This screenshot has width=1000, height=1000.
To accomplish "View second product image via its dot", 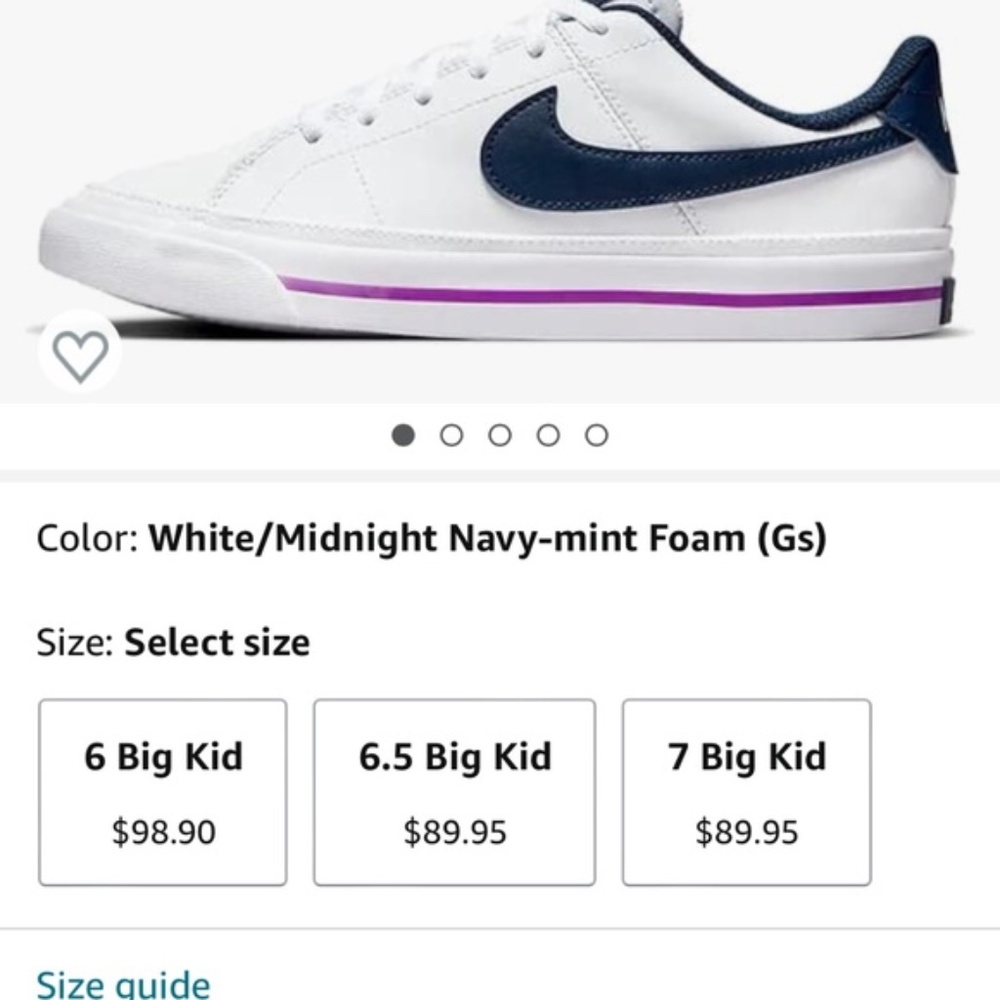I will coord(452,434).
